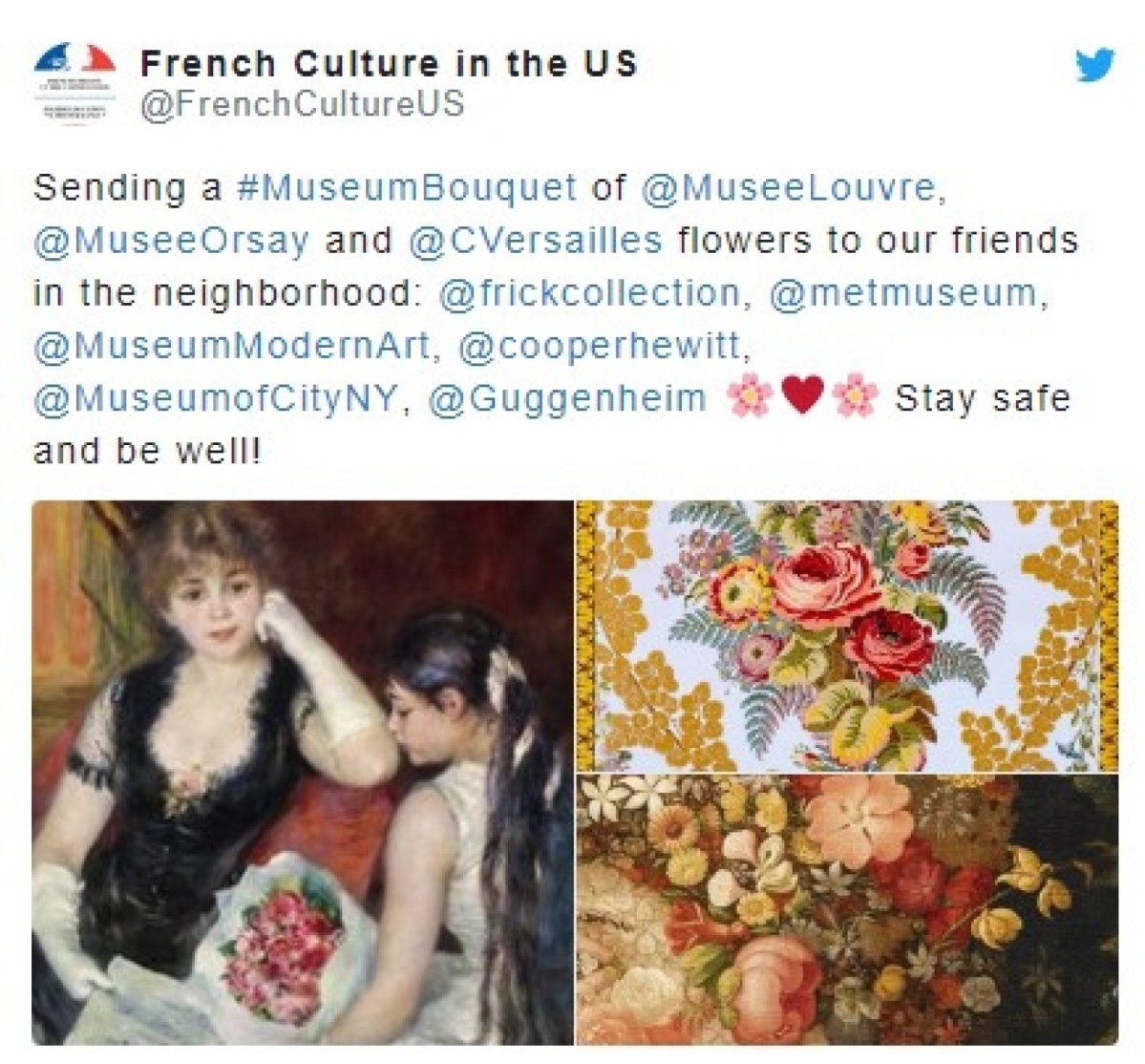Click the second pink flower emoji
The width and height of the screenshot is (1145, 1064).
855,398
